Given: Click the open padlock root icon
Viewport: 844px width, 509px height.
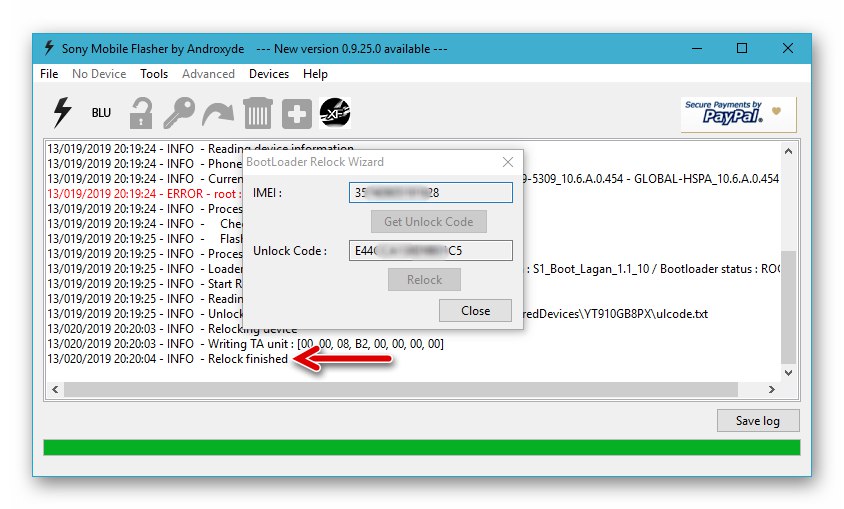Looking at the screenshot, I should pyautogui.click(x=141, y=113).
